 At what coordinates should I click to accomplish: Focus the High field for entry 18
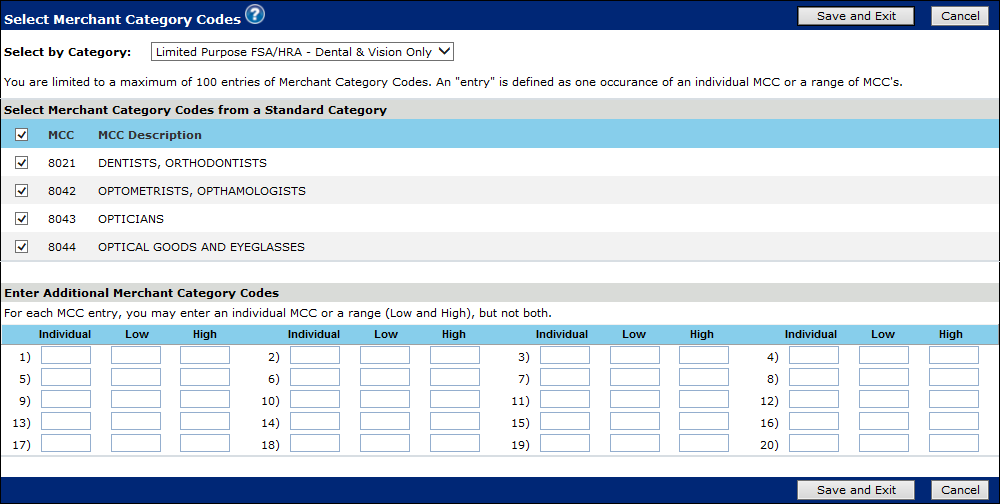(454, 443)
